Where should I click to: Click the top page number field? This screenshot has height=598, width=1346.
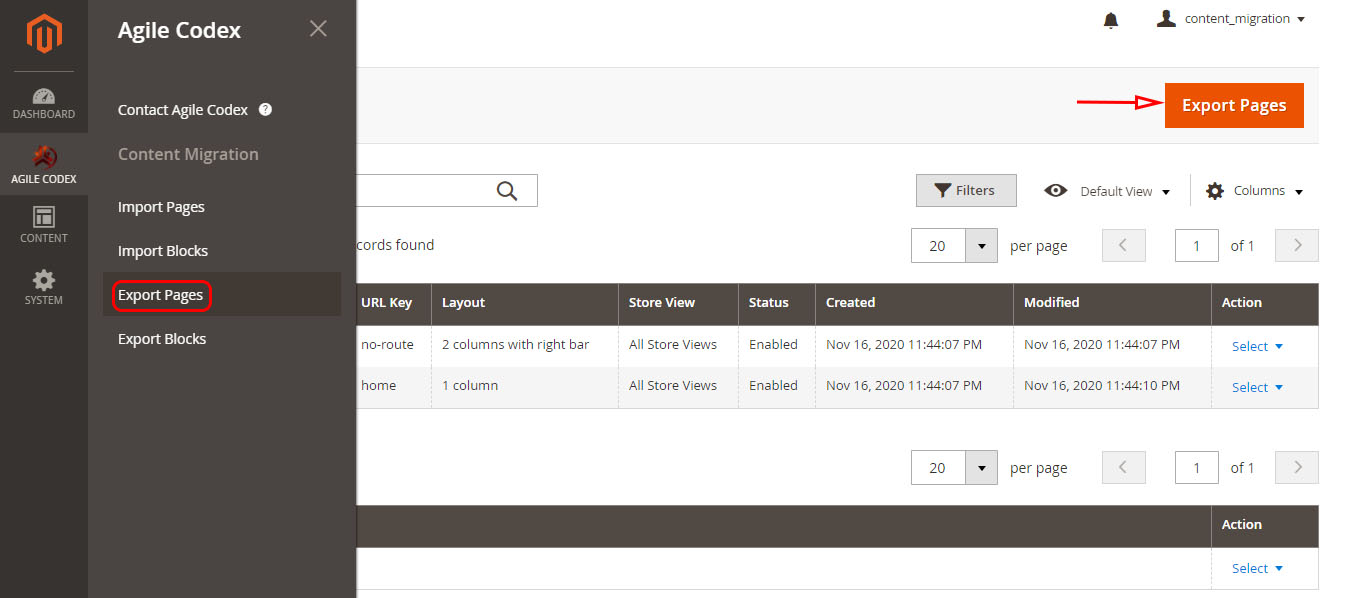point(1197,246)
